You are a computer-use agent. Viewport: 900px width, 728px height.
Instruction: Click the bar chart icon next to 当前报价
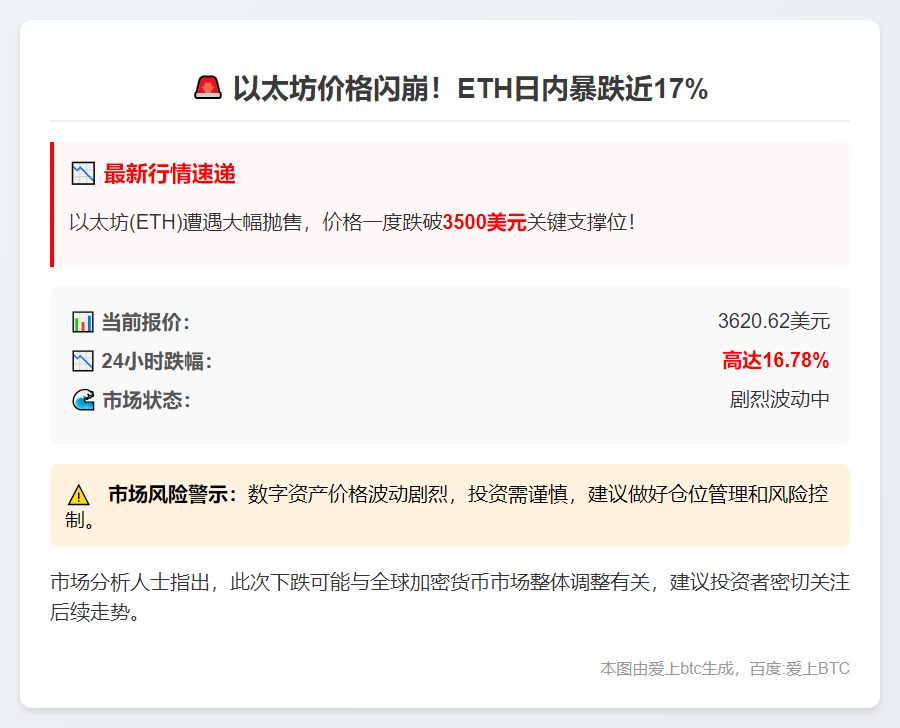tap(83, 322)
